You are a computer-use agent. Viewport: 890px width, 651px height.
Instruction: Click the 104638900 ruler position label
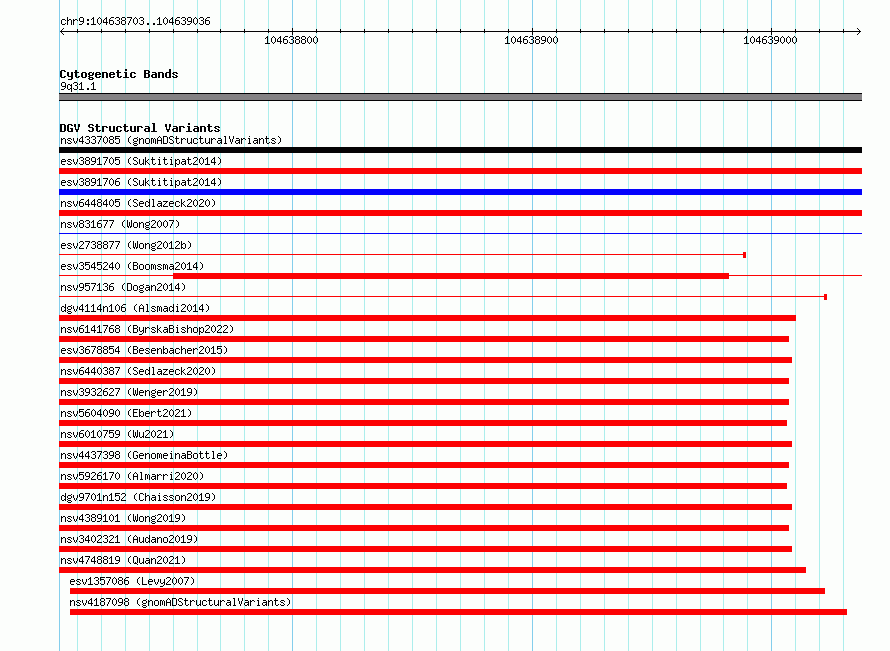pyautogui.click(x=531, y=40)
